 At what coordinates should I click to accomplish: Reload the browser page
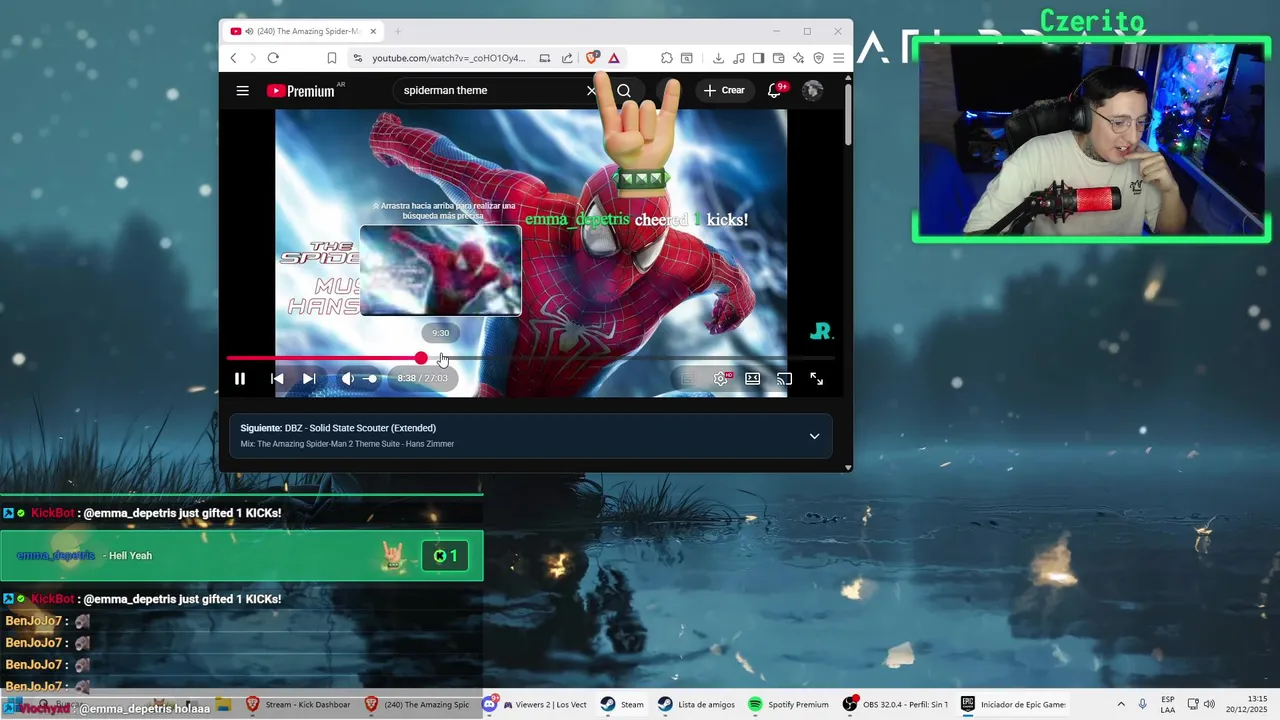point(273,58)
